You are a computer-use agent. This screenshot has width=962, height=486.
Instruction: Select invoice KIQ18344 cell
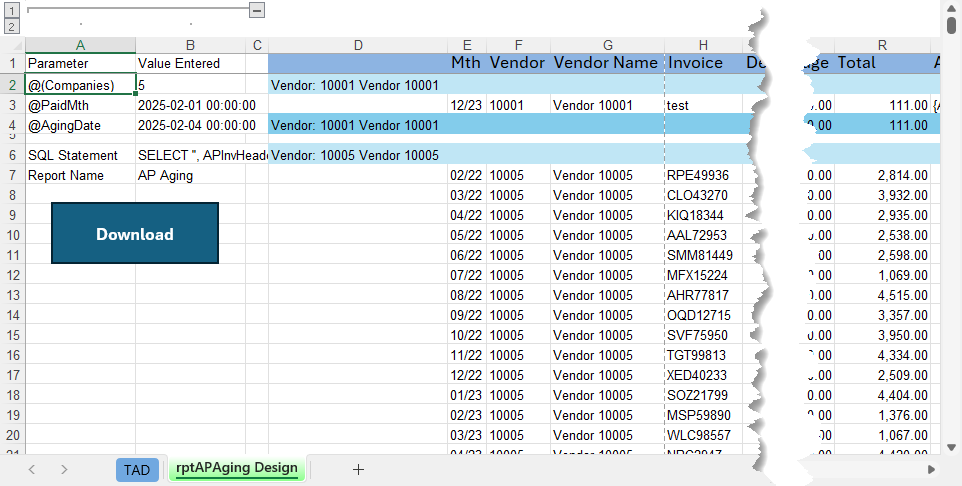pyautogui.click(x=703, y=215)
